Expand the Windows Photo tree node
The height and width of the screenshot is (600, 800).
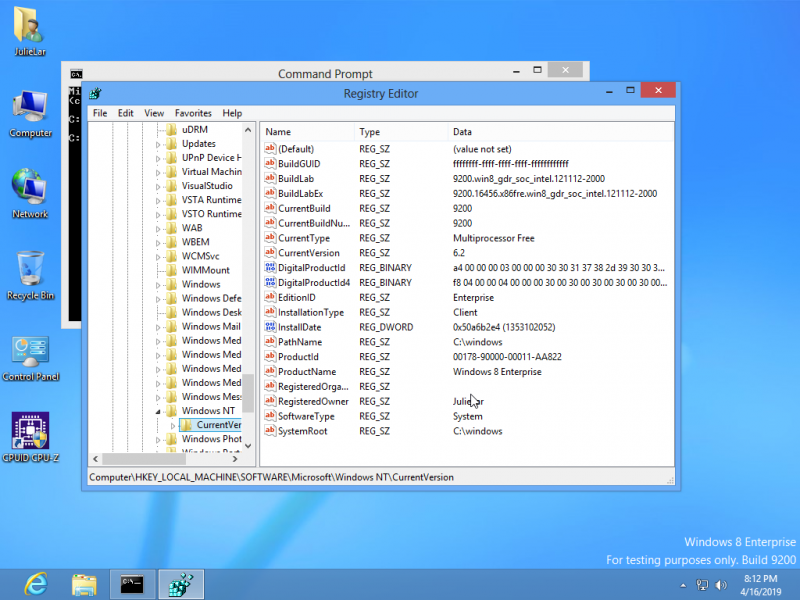158,439
